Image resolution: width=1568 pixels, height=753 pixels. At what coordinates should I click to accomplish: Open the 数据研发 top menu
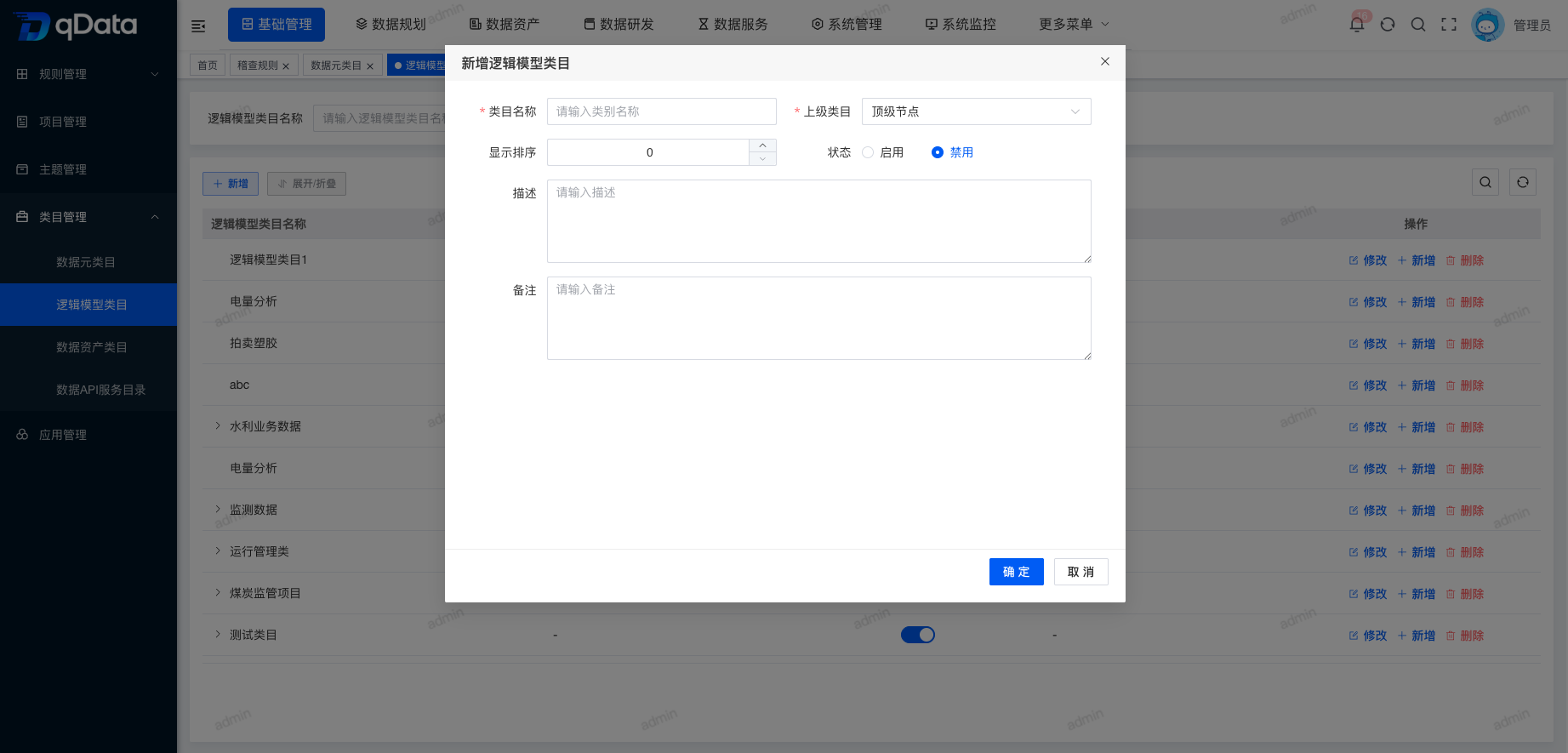pos(619,25)
